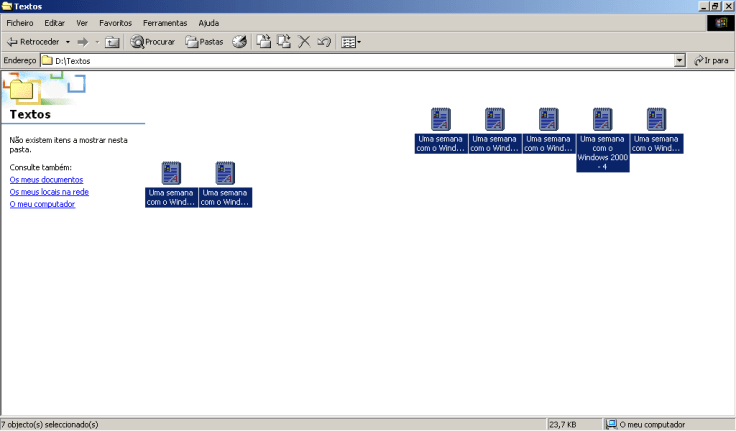The width and height of the screenshot is (736, 431).
Task: Click the Ir para button
Action: click(x=711, y=61)
